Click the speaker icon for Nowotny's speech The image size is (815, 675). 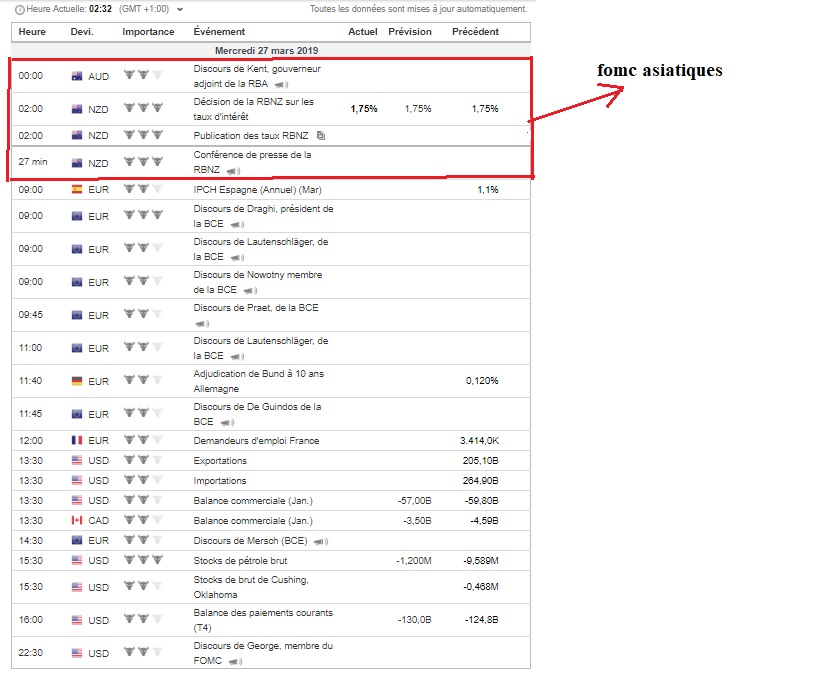point(250,290)
